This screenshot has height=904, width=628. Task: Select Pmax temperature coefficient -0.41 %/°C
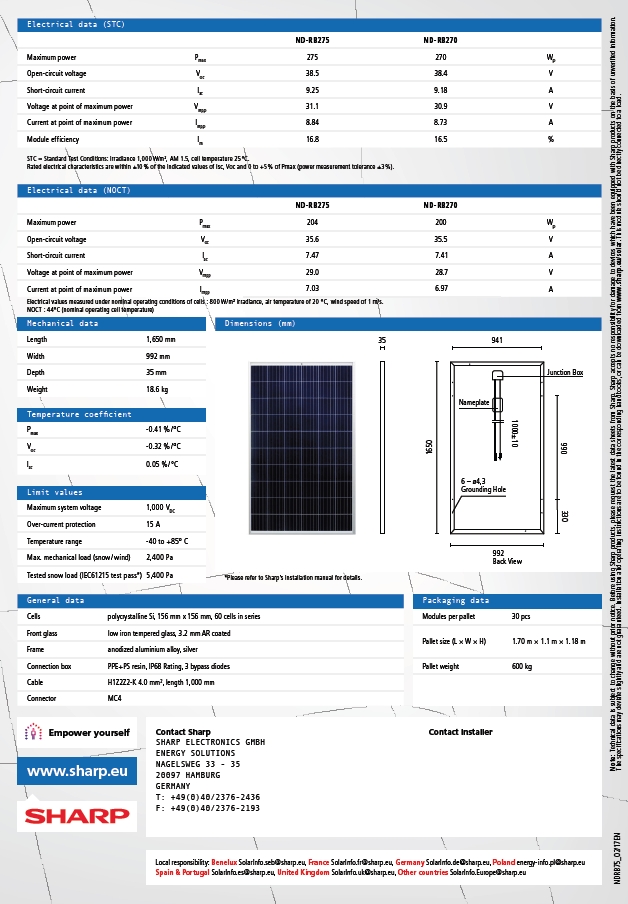163,430
